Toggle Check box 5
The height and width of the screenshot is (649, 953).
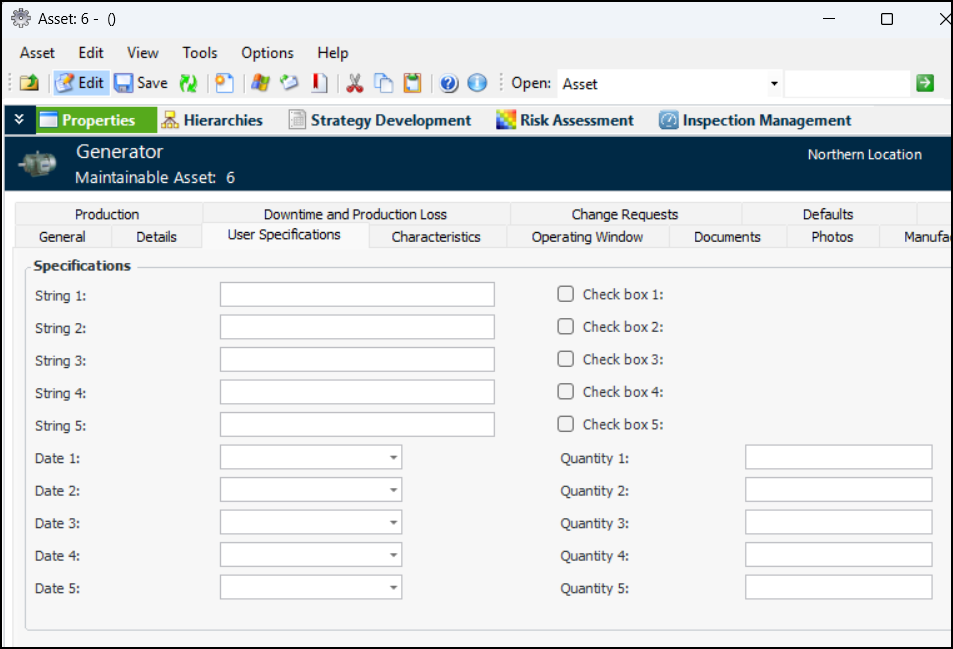click(x=566, y=424)
